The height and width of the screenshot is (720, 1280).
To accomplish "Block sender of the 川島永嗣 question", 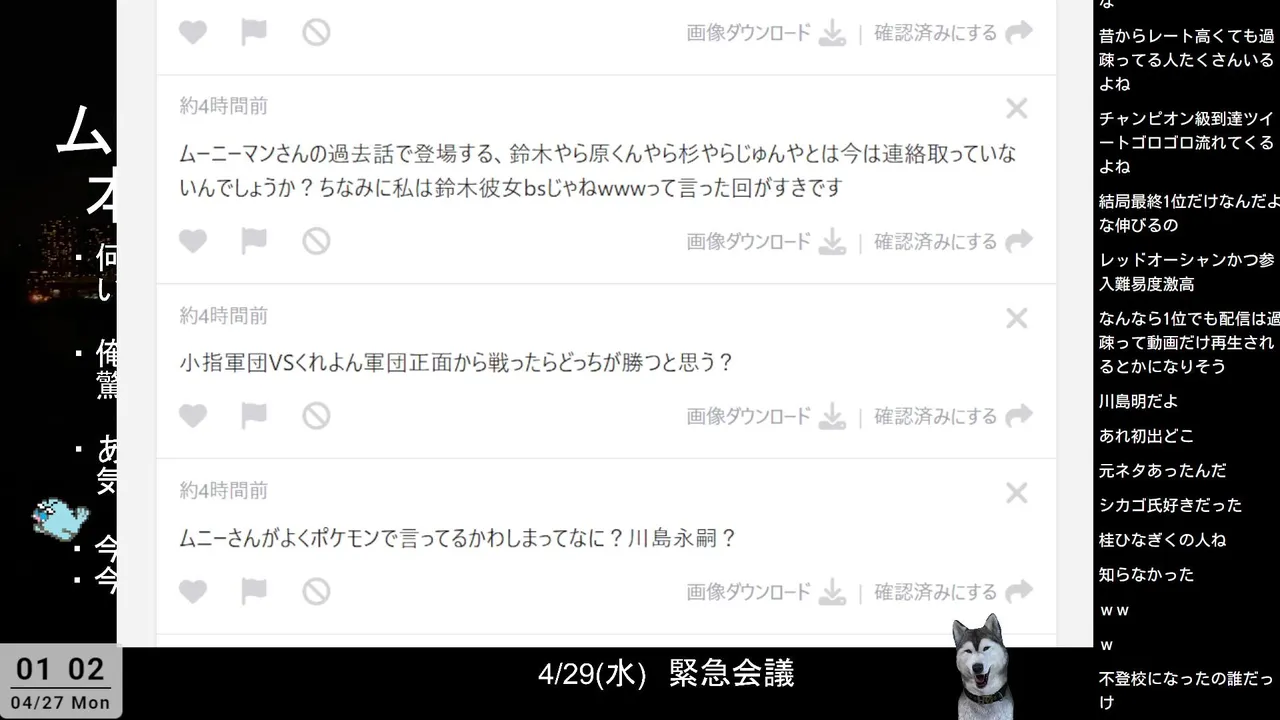I will tap(316, 591).
